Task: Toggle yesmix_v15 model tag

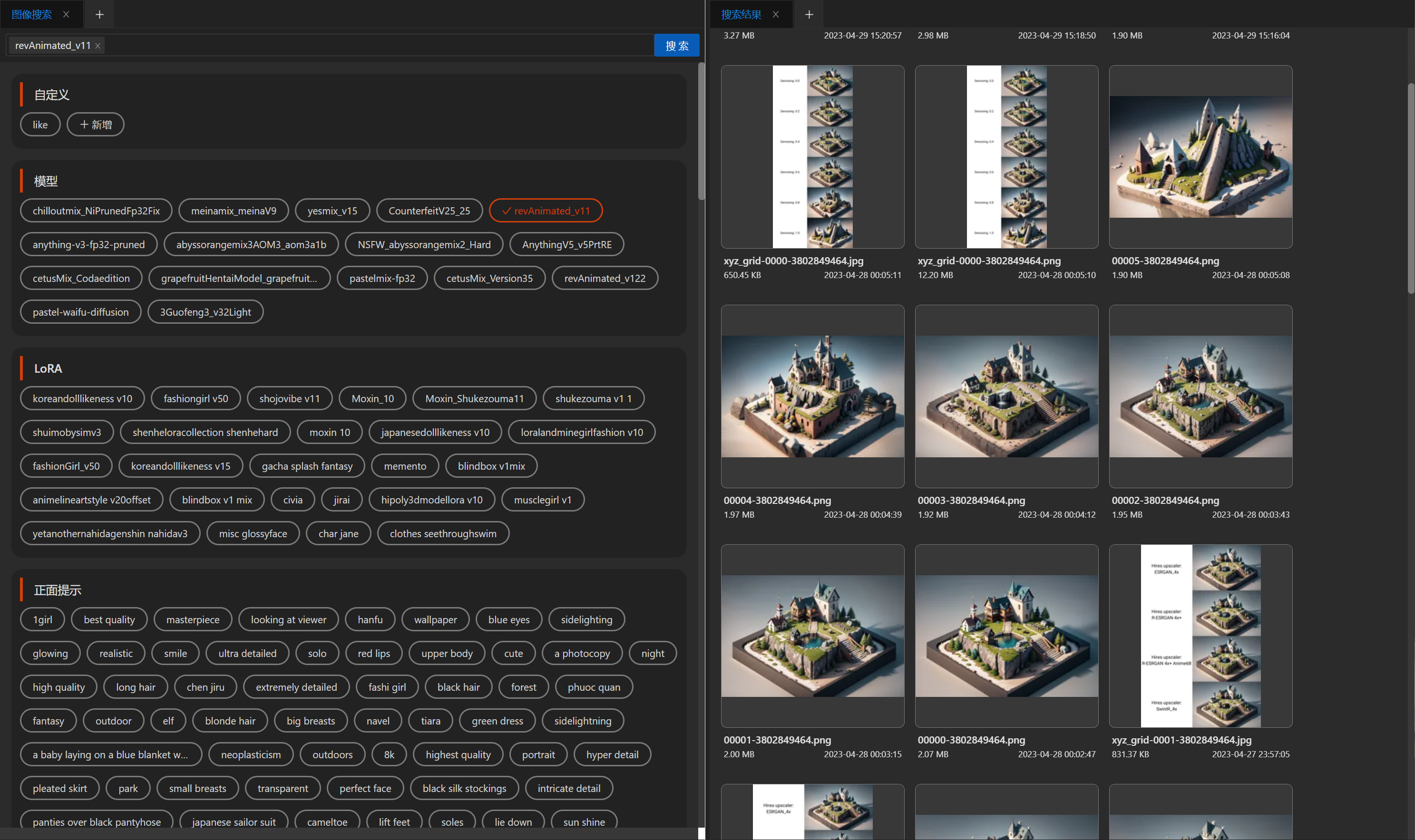Action: pyautogui.click(x=332, y=211)
